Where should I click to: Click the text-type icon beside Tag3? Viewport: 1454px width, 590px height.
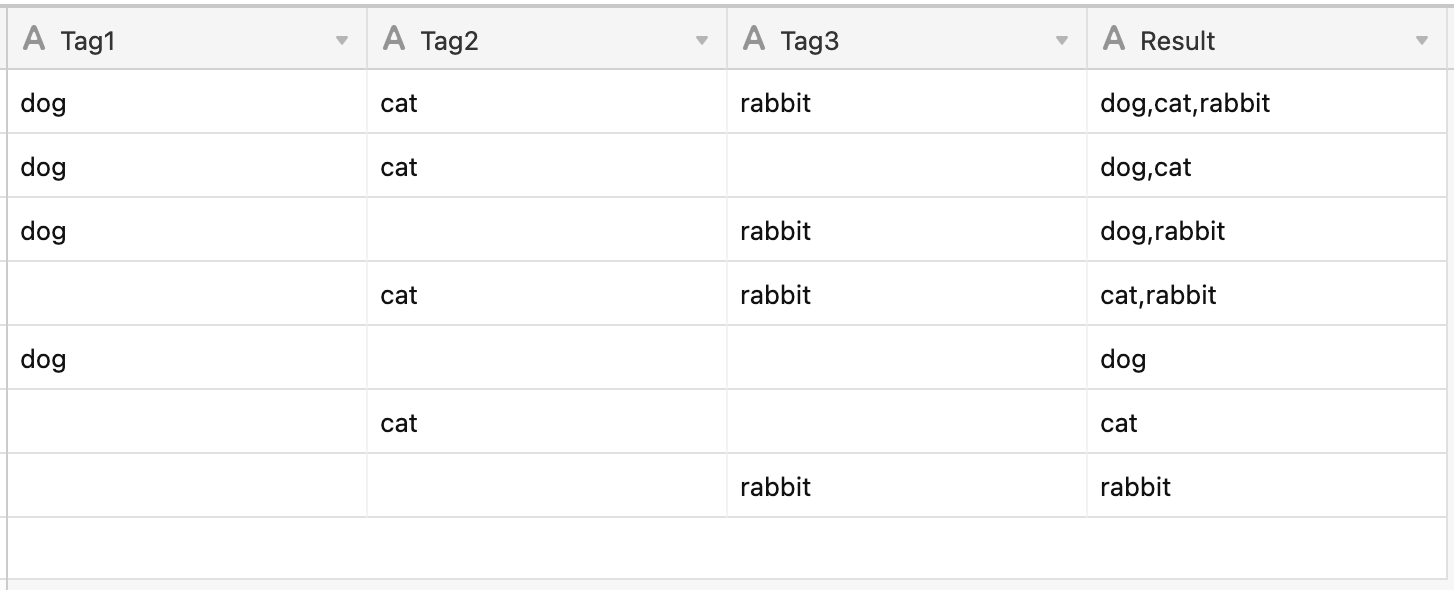754,40
